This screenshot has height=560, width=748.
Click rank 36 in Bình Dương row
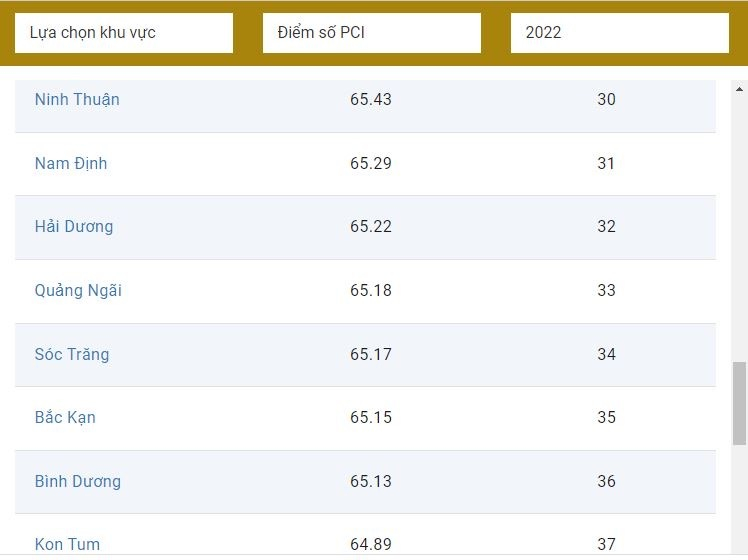pyautogui.click(x=606, y=481)
